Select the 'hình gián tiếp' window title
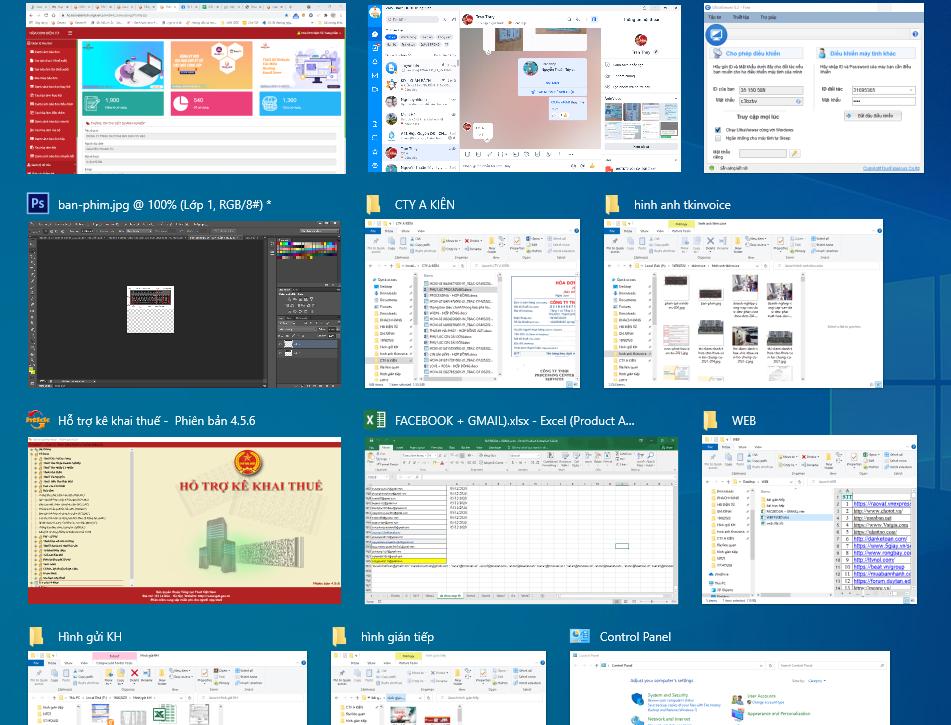 [x=397, y=636]
